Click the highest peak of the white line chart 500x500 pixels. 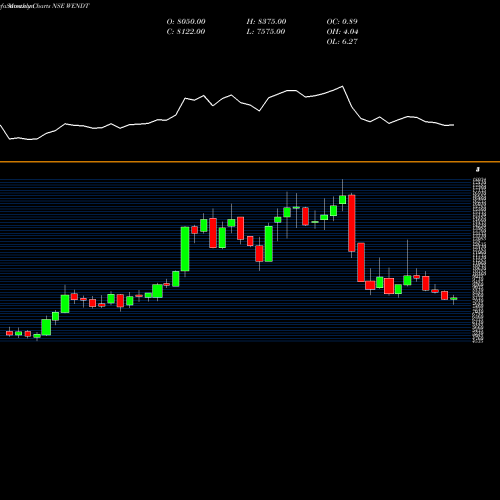(x=342, y=87)
